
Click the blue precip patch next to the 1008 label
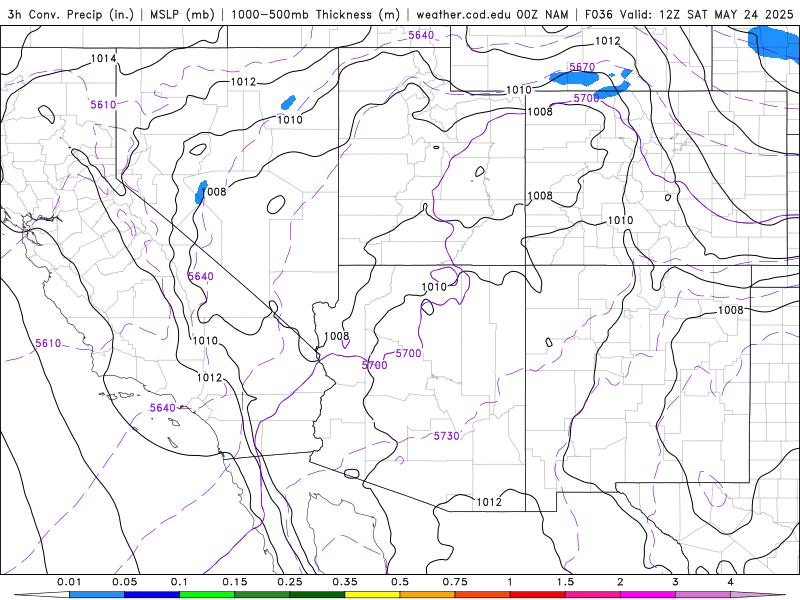tap(201, 192)
